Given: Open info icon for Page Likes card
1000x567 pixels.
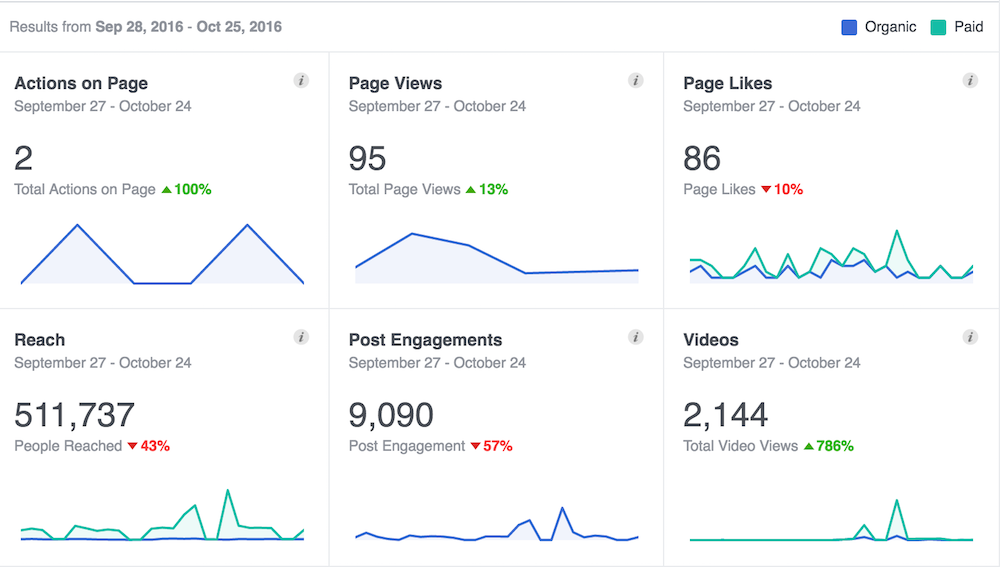Looking at the screenshot, I should click(x=969, y=81).
